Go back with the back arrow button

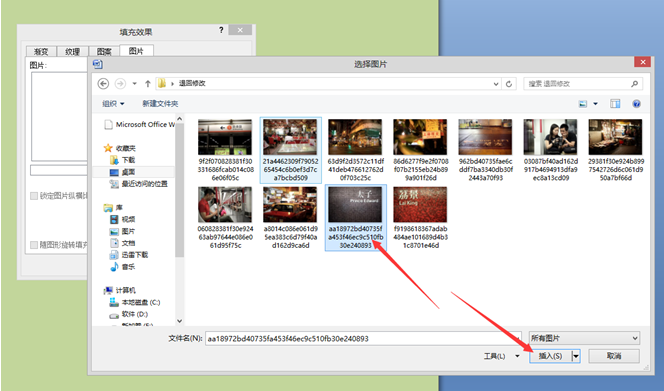103,83
